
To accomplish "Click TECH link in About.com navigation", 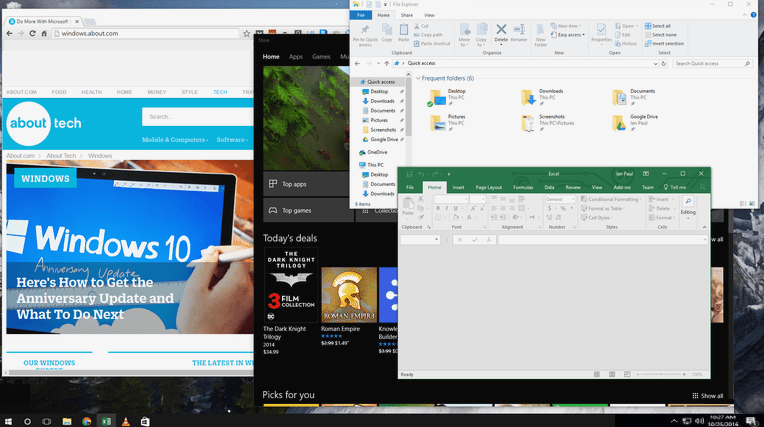I will click(x=220, y=92).
